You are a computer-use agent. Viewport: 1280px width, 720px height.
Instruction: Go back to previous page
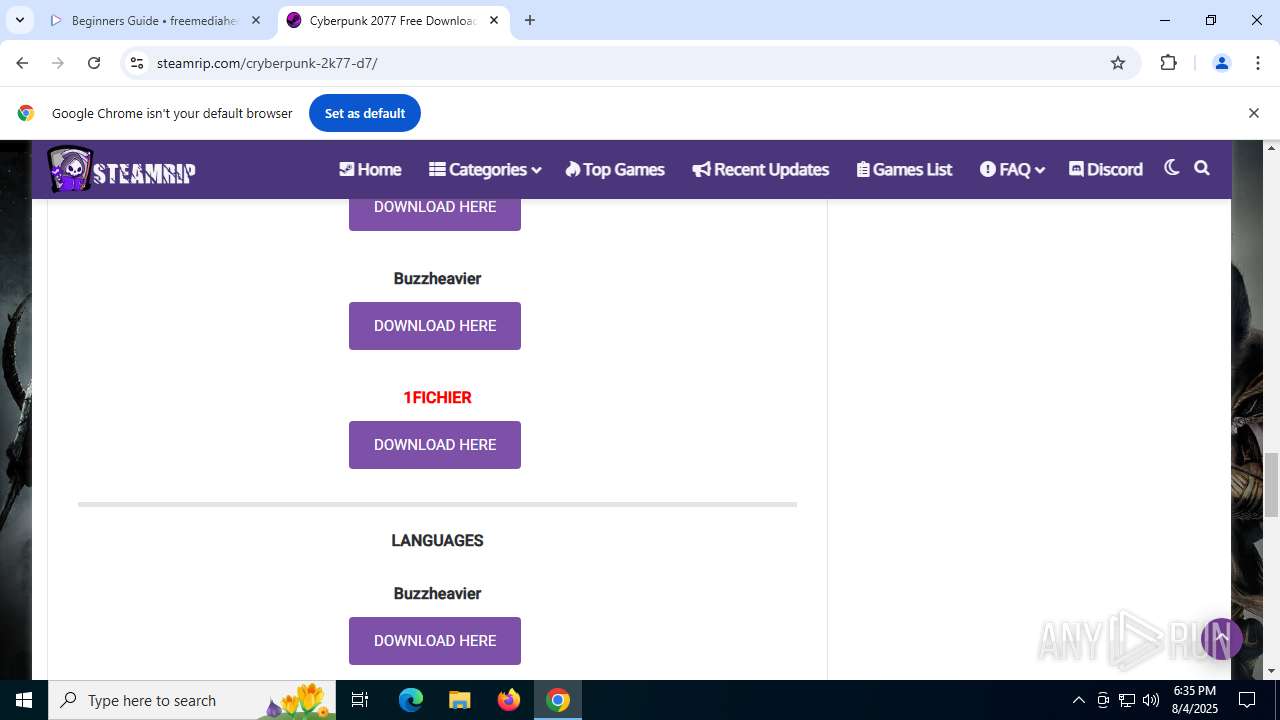[x=22, y=63]
